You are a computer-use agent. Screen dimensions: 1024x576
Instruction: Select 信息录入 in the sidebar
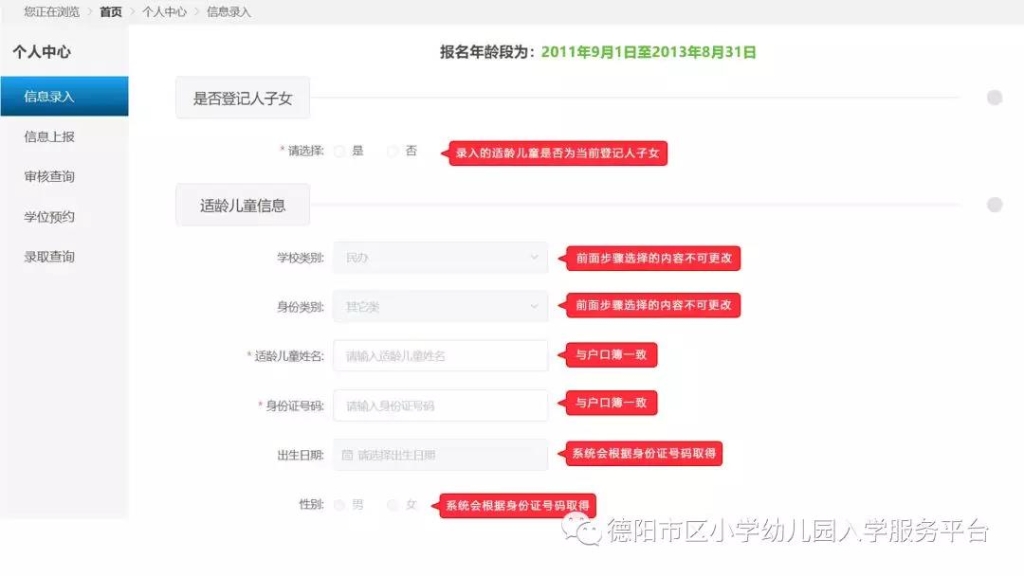pyautogui.click(x=50, y=97)
